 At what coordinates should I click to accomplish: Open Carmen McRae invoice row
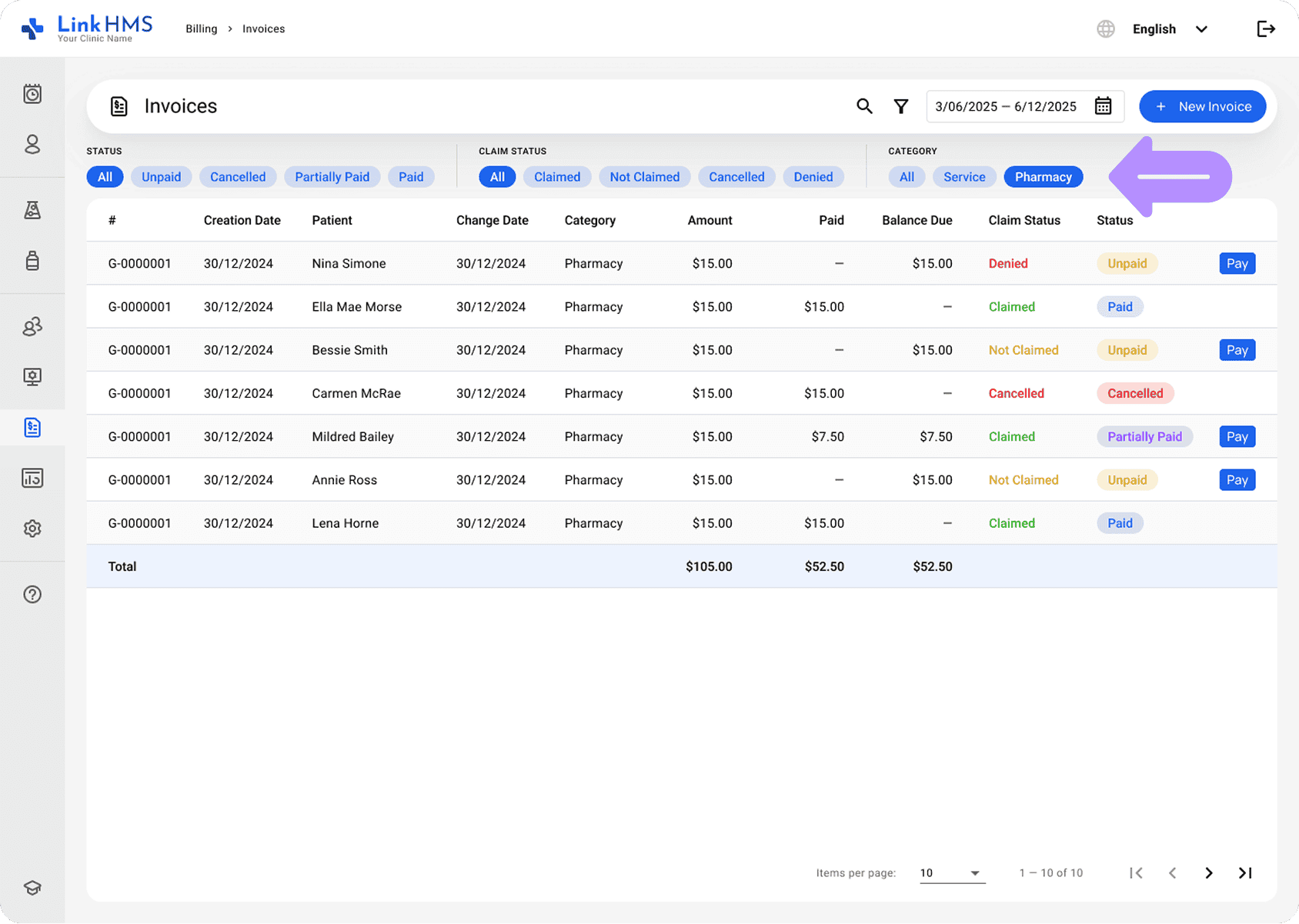682,393
